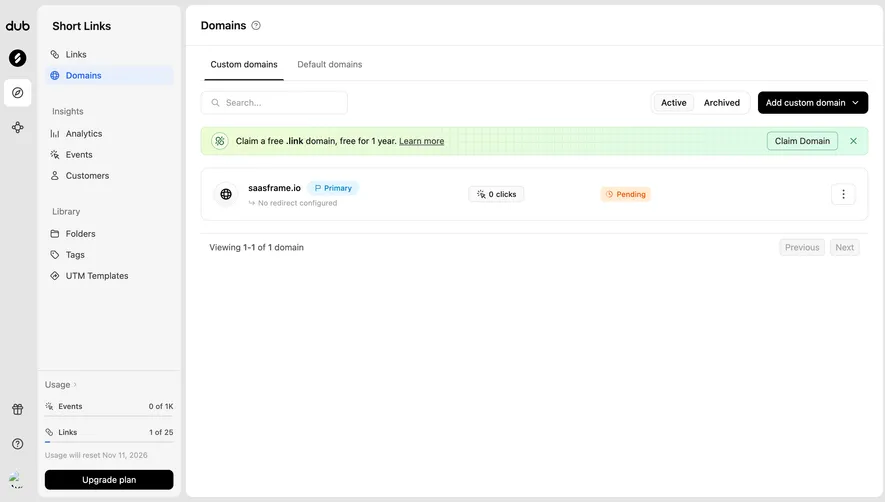Dismiss the free .link domain banner
The image size is (885, 502).
853,141
